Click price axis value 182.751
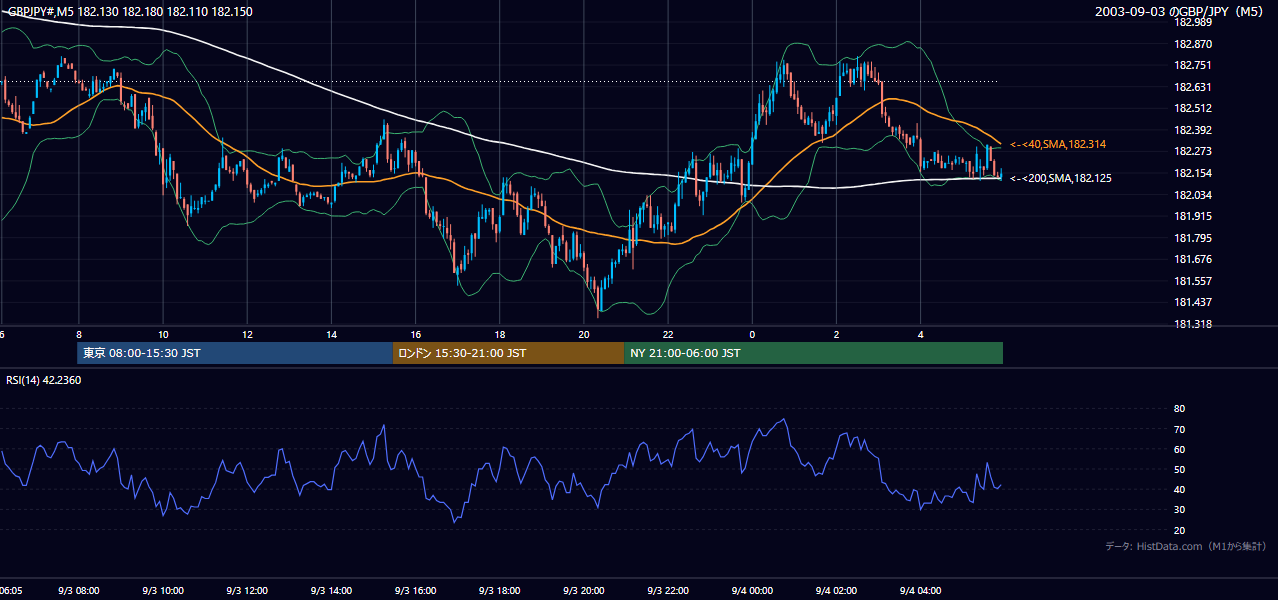Screen dimensions: 1278x600 (x=1193, y=65)
